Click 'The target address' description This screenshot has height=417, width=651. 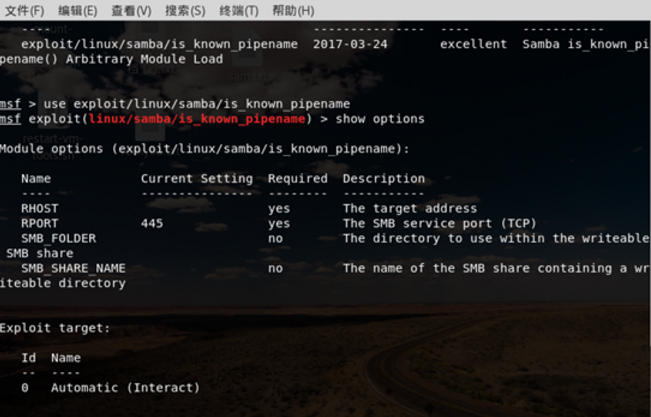(x=410, y=208)
